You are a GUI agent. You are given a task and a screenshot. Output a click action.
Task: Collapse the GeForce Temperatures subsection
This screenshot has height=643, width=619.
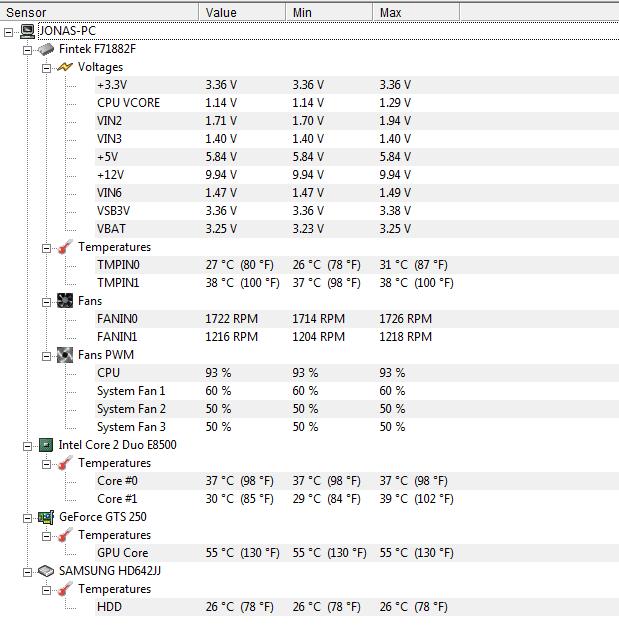click(x=46, y=536)
